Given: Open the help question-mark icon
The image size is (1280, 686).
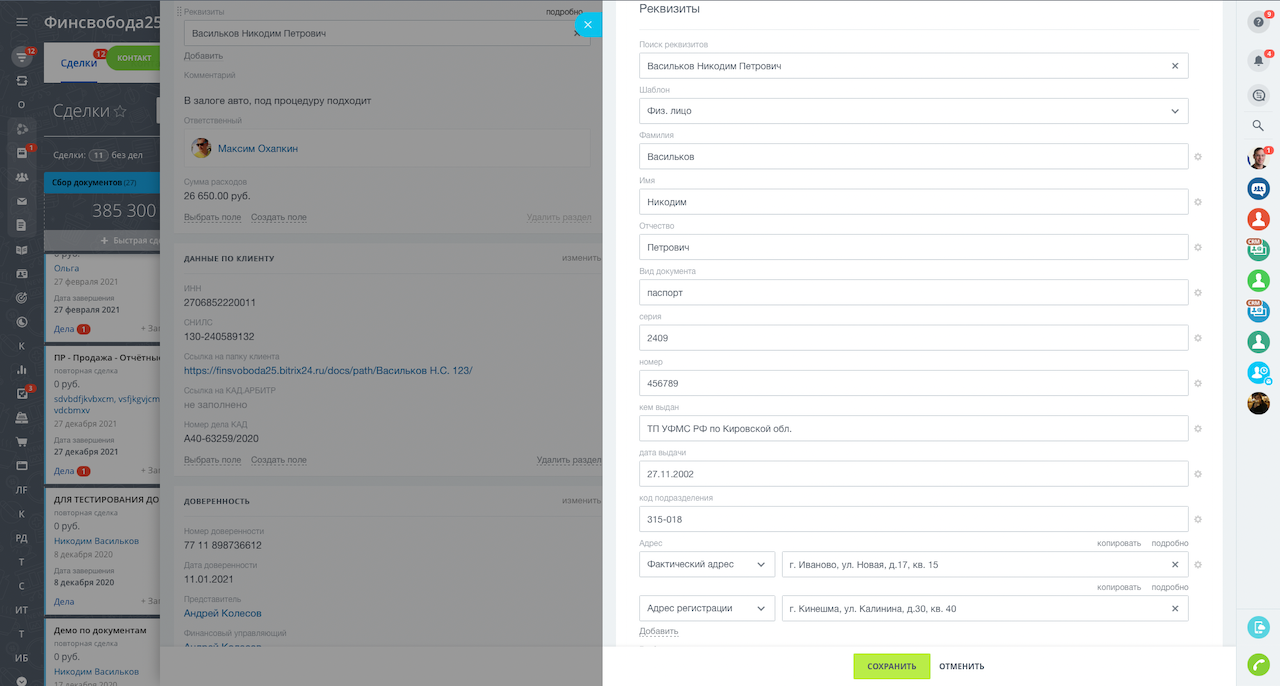Looking at the screenshot, I should 1258,22.
